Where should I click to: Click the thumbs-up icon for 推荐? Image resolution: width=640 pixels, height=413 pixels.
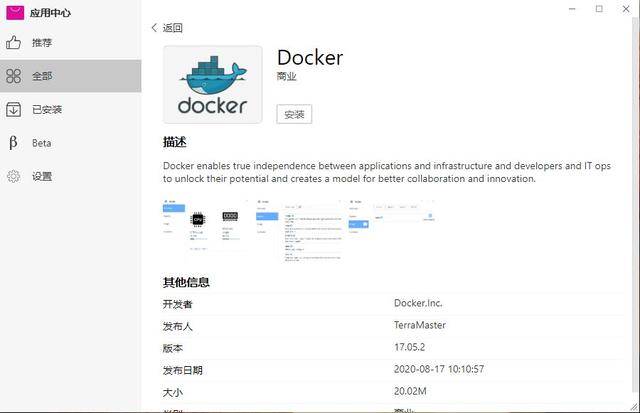[14, 43]
